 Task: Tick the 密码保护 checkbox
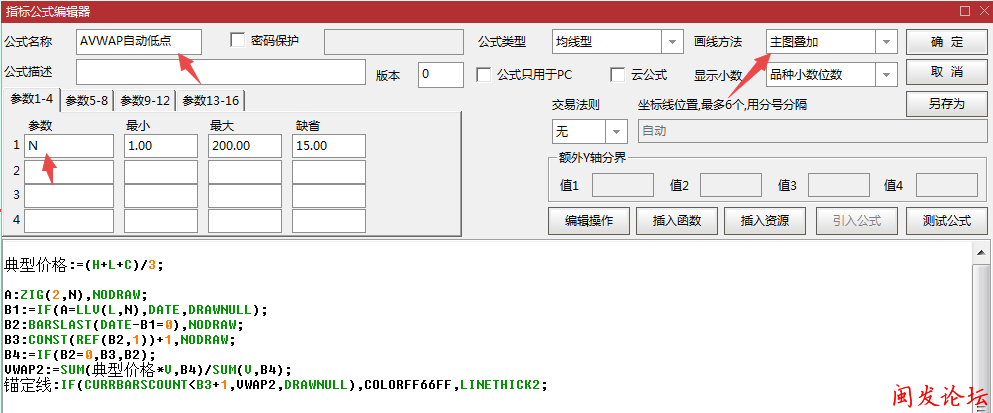tap(238, 41)
